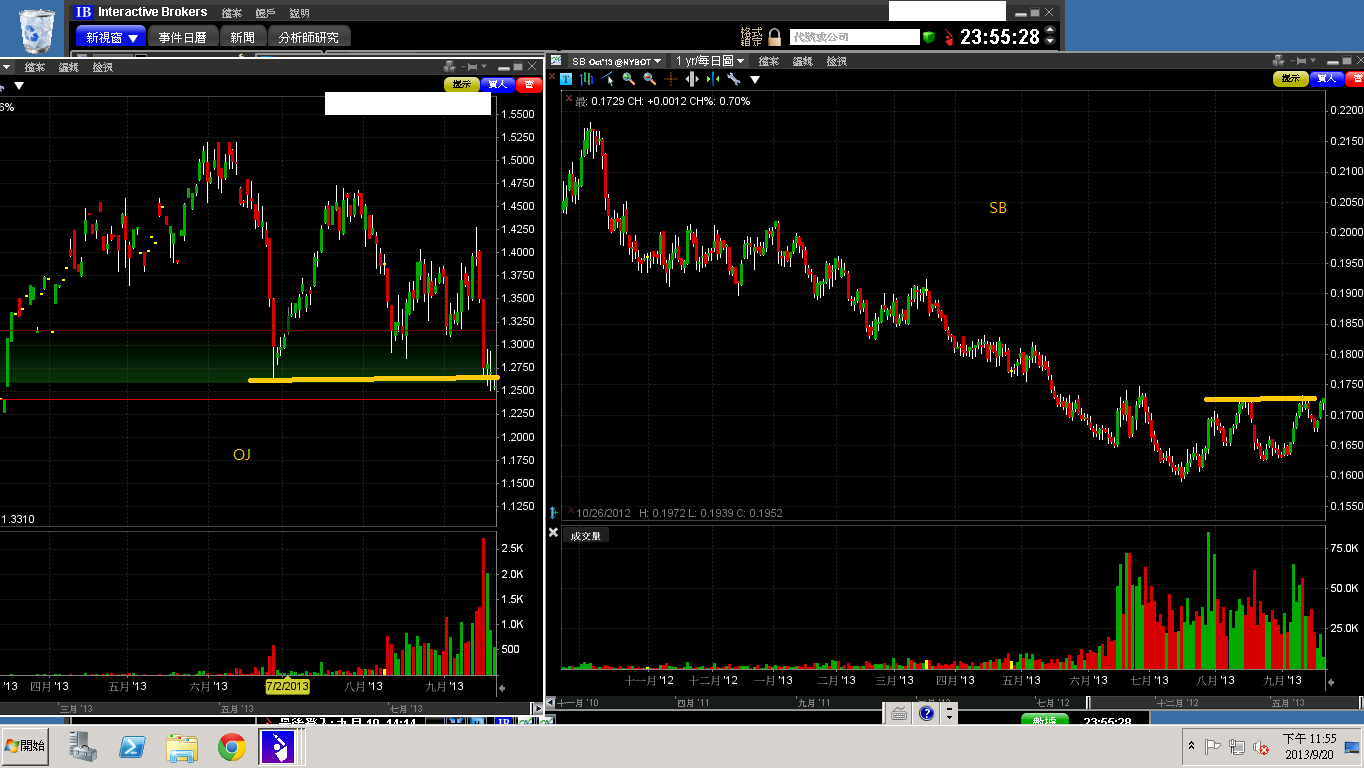Open 檔案 menu in Interactive Brokers title bar

(x=232, y=13)
